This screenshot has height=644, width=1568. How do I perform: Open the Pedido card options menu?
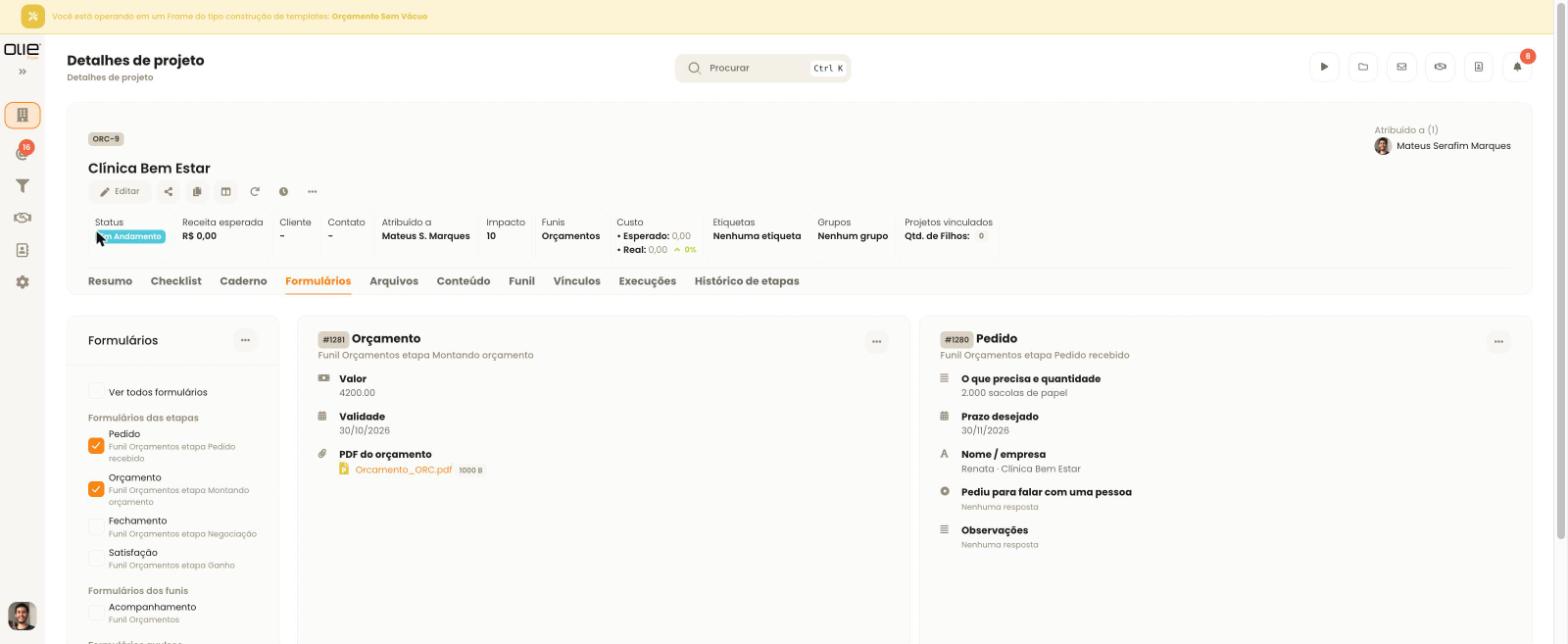coord(1498,342)
